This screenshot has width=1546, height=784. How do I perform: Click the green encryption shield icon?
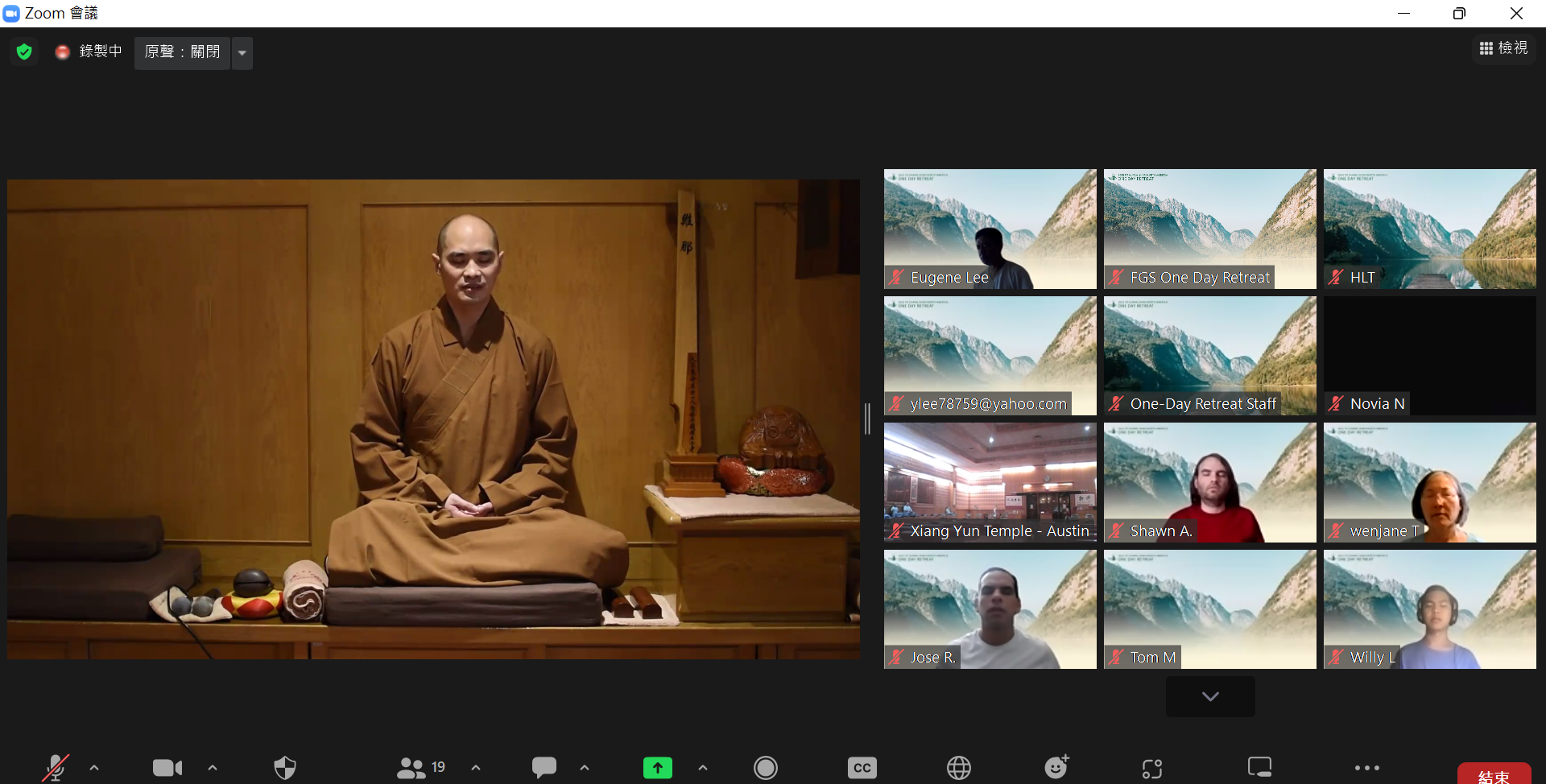click(24, 52)
